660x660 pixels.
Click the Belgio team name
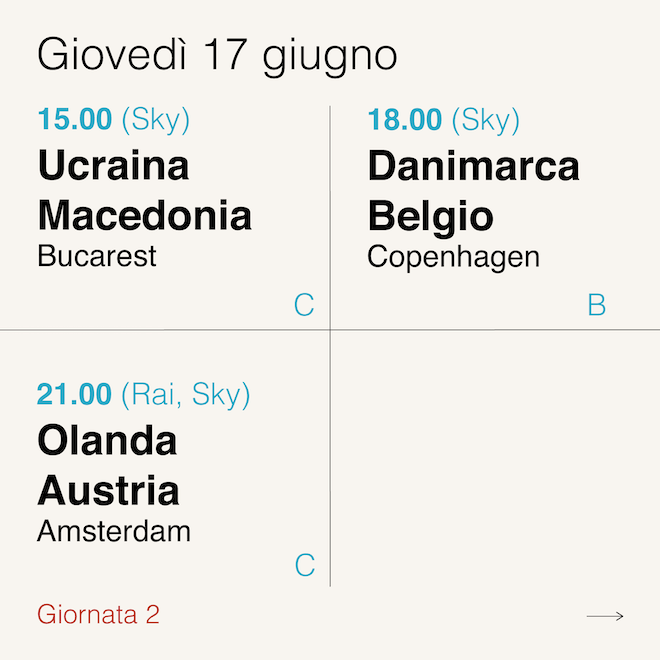[430, 215]
